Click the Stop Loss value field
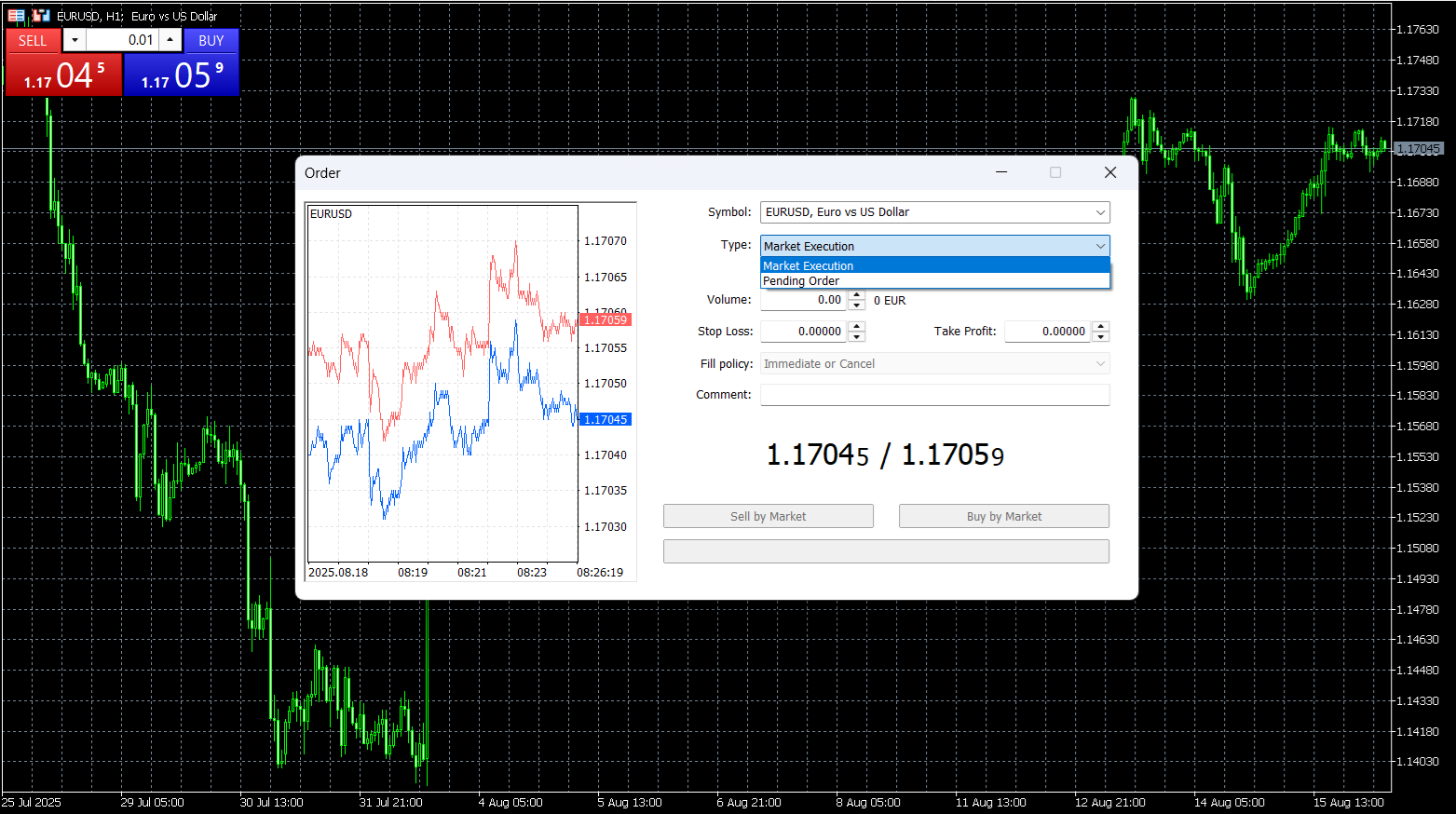1456x814 pixels. click(x=804, y=332)
